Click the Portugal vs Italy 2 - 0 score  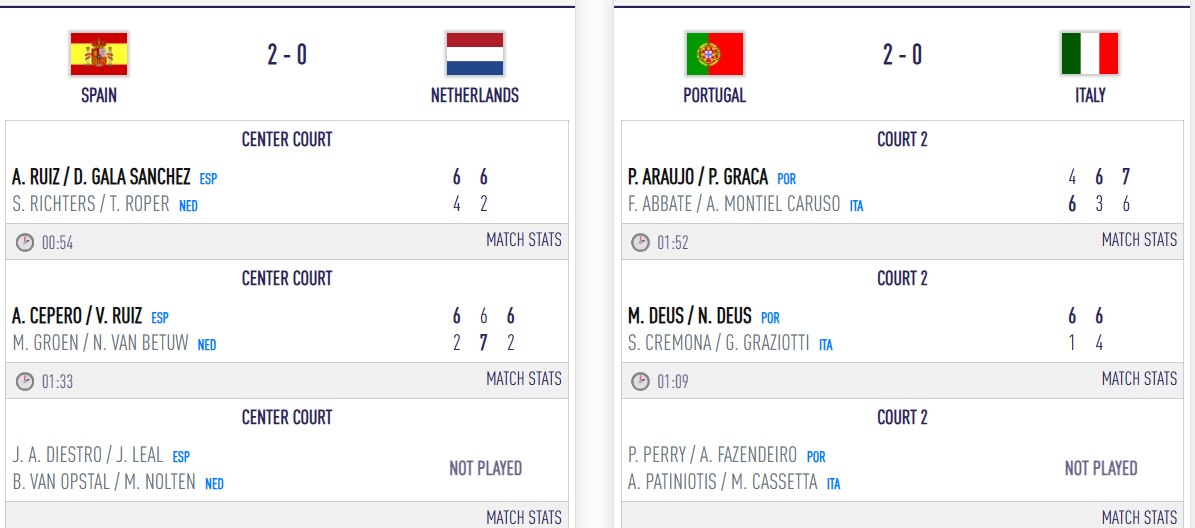[x=902, y=54]
